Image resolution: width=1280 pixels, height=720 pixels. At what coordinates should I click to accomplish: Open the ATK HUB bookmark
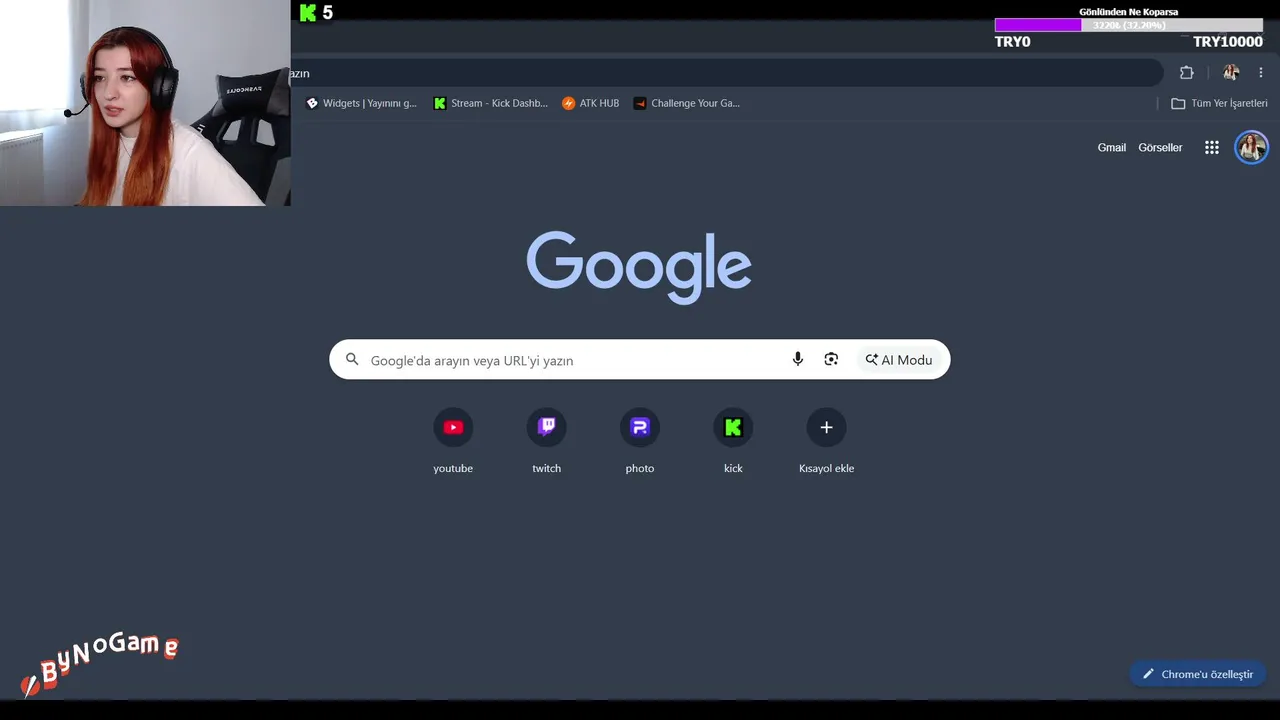coord(590,103)
